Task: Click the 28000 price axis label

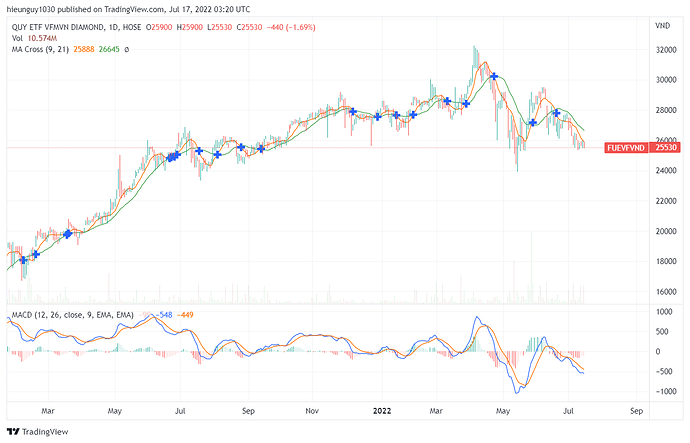Action: point(666,110)
